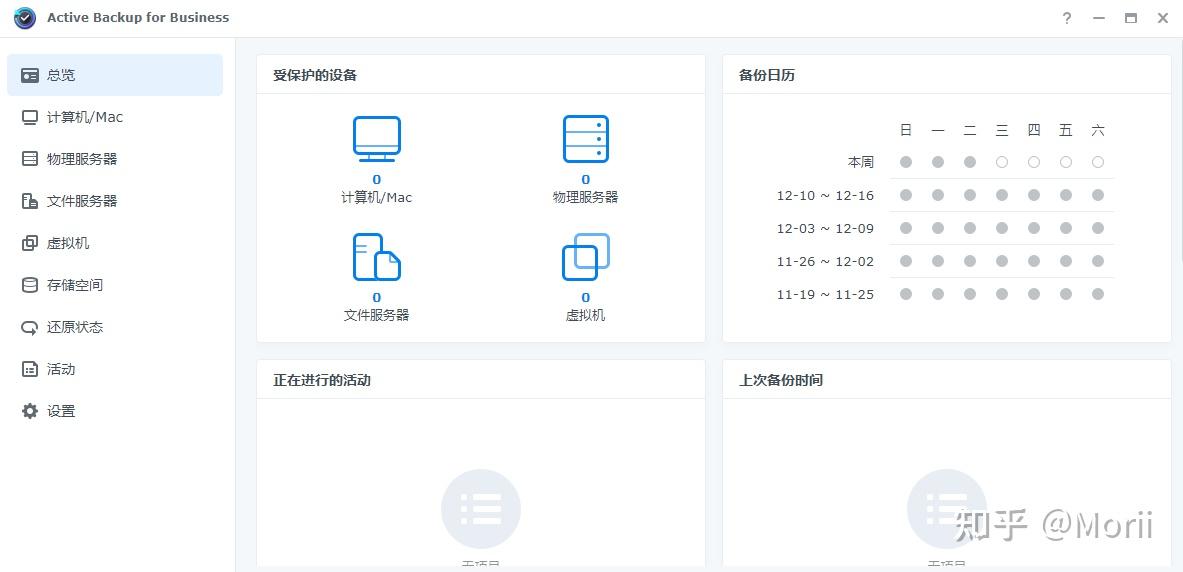The width and height of the screenshot is (1183, 572).
Task: Click the 设置 gear icon
Action: pos(29,411)
